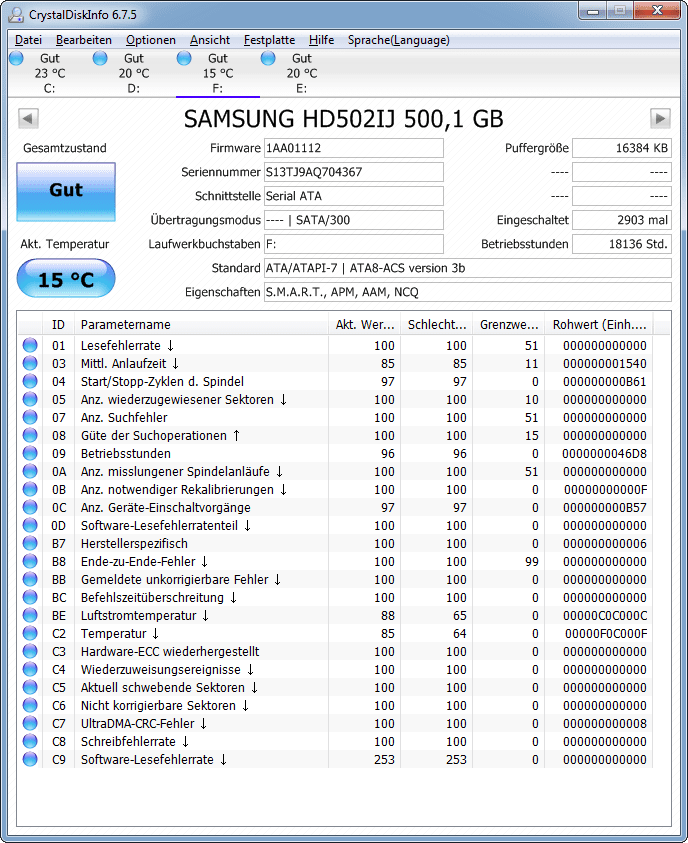The image size is (688, 843).
Task: Click the Gut health status button
Action: (x=66, y=192)
